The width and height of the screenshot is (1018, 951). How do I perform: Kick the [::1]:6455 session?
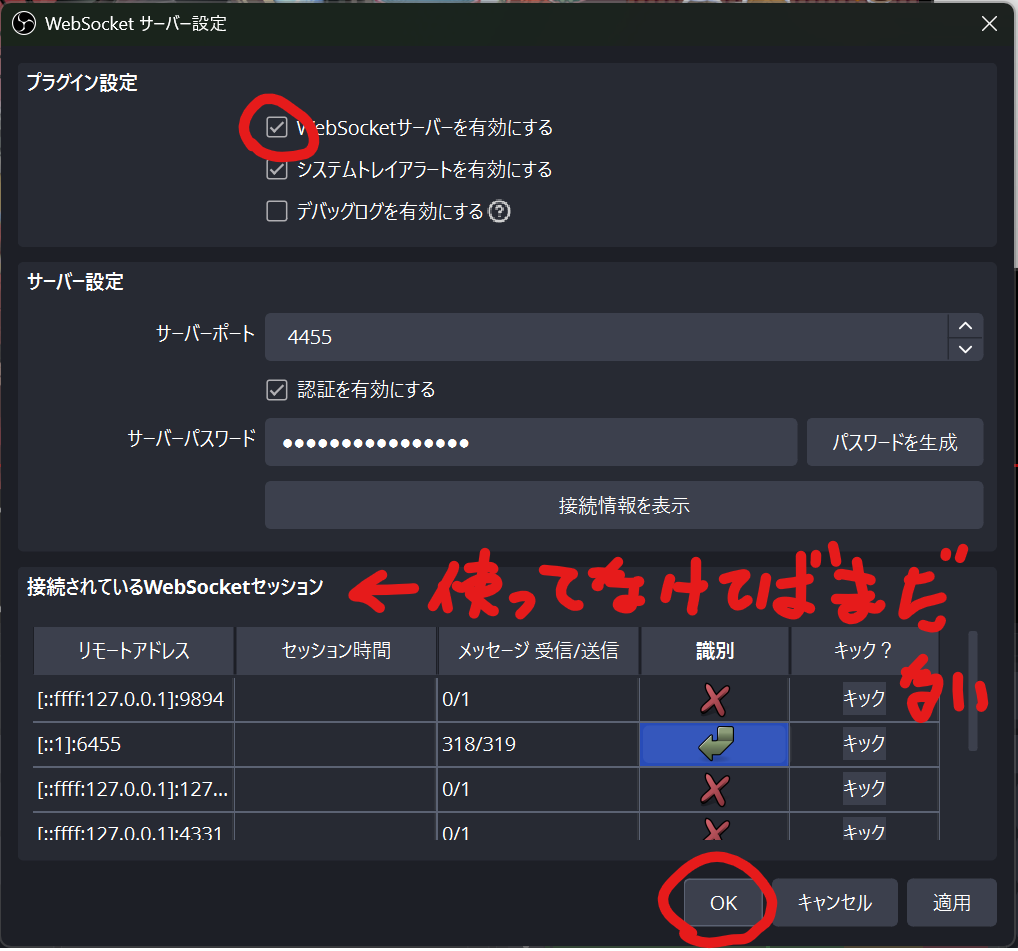tap(864, 743)
